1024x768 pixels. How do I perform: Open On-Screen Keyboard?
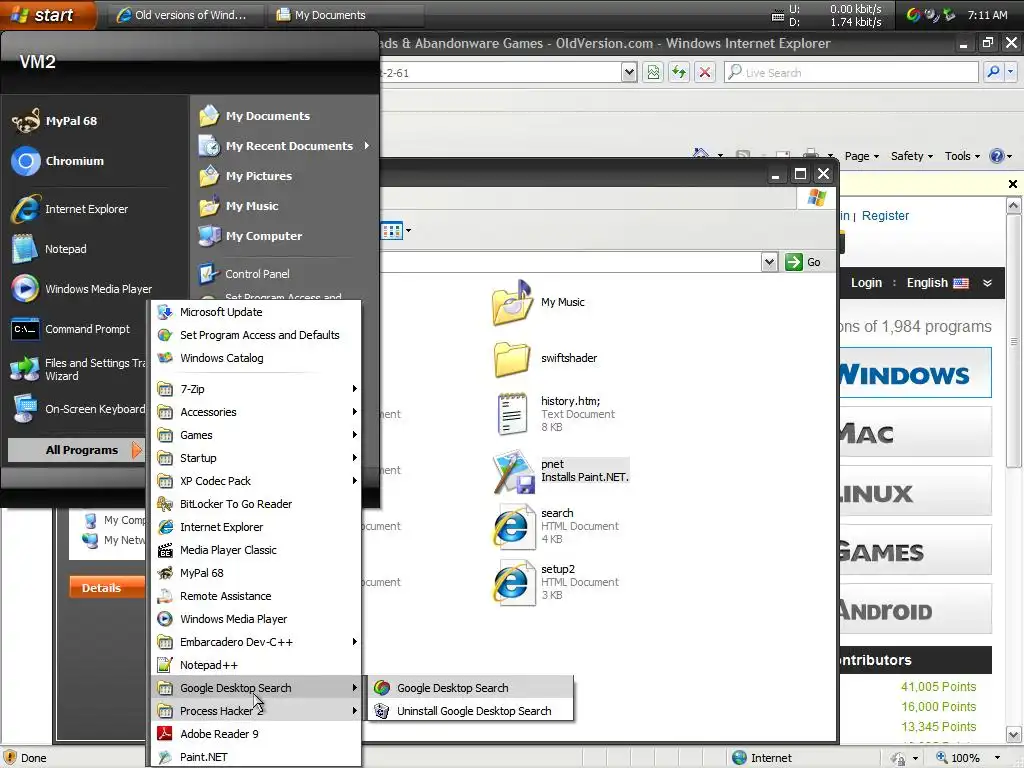(x=78, y=409)
